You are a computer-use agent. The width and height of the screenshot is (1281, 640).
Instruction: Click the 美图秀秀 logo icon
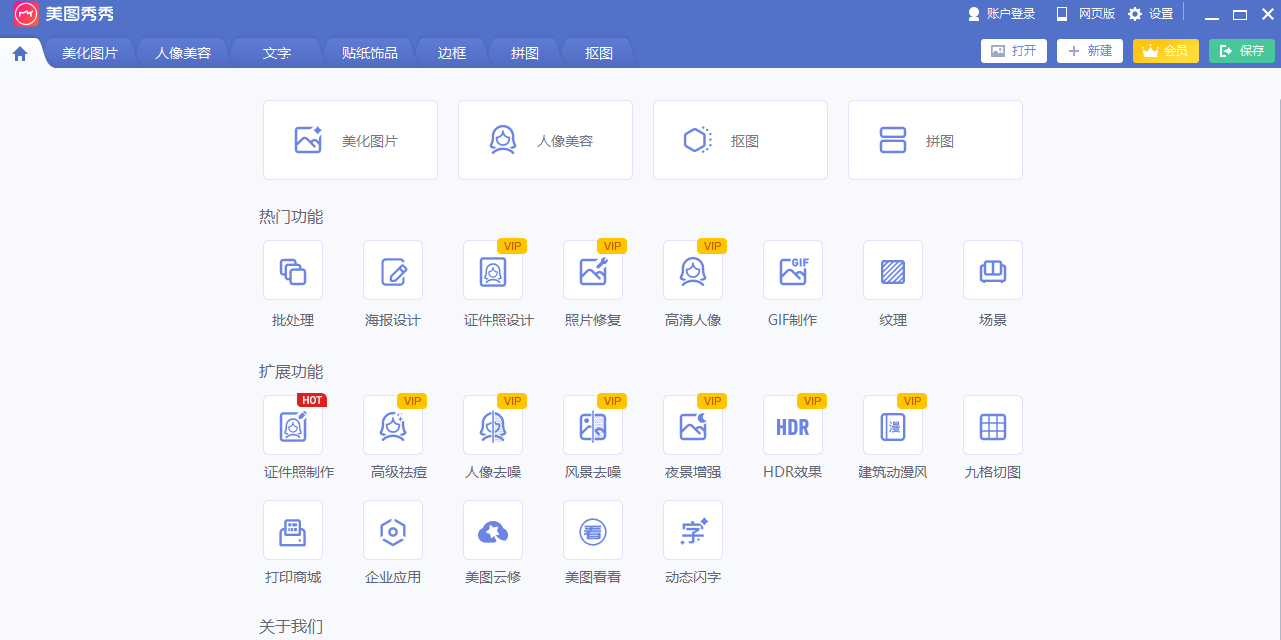point(26,14)
